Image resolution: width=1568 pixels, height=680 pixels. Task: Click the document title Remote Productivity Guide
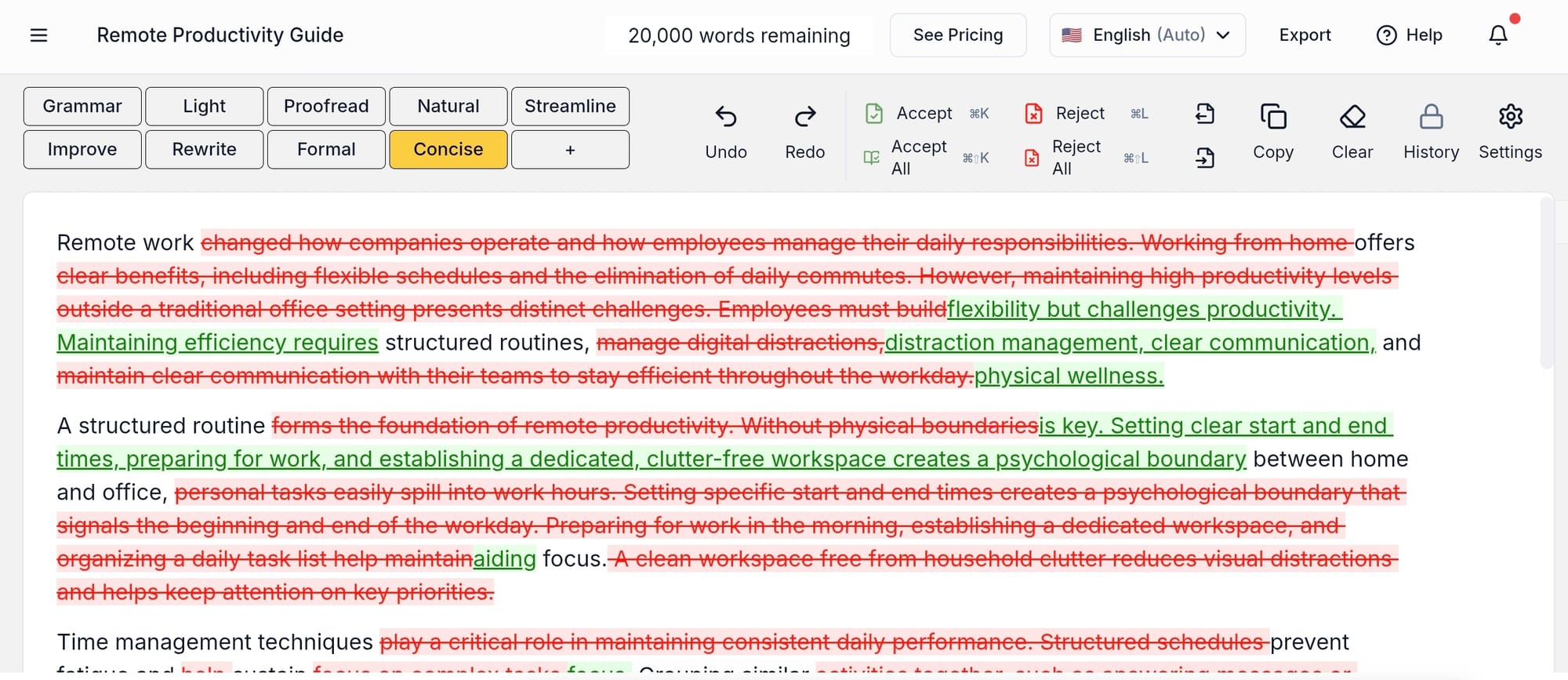[x=220, y=35]
